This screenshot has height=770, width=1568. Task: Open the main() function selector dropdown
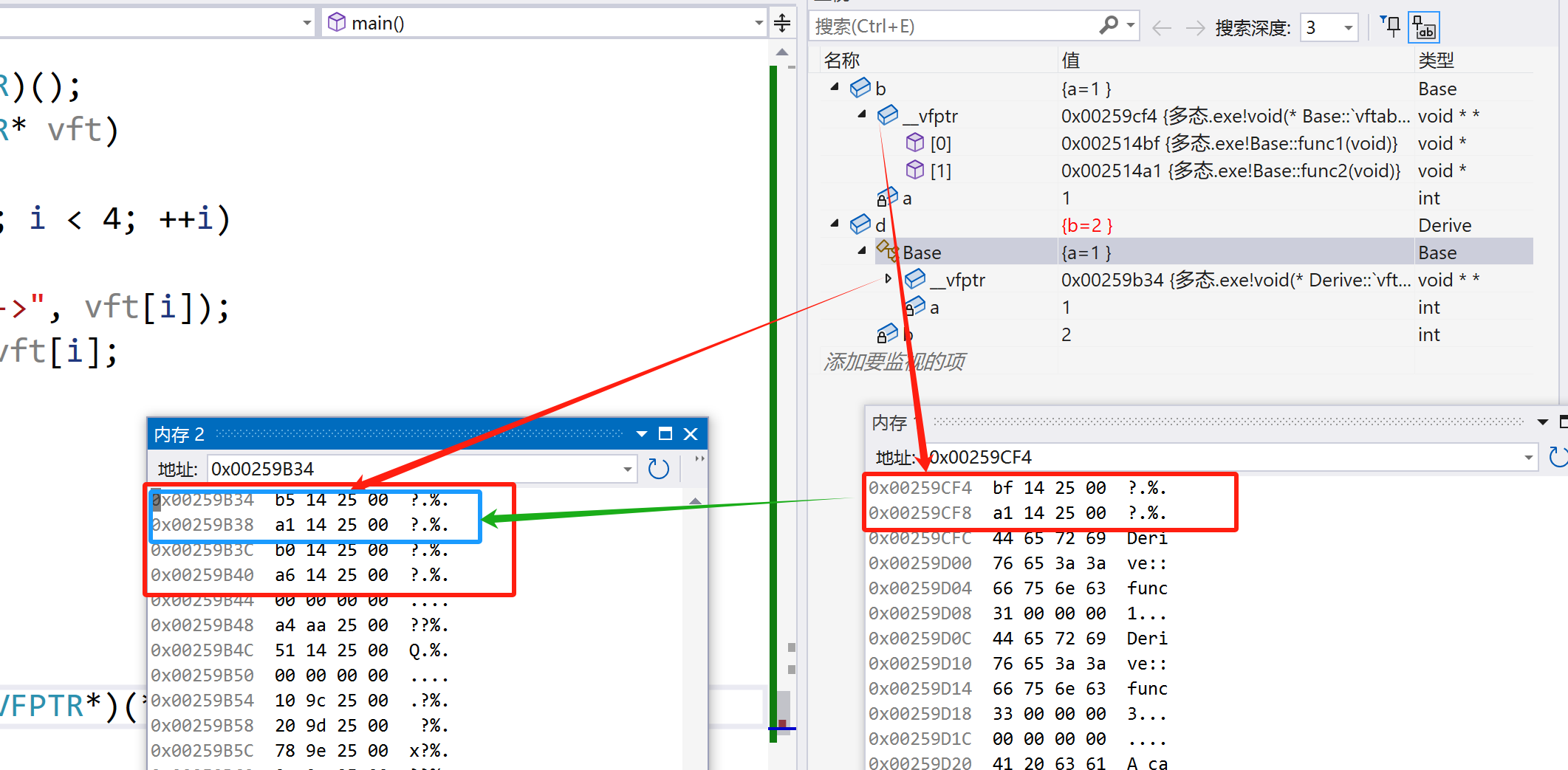(759, 23)
